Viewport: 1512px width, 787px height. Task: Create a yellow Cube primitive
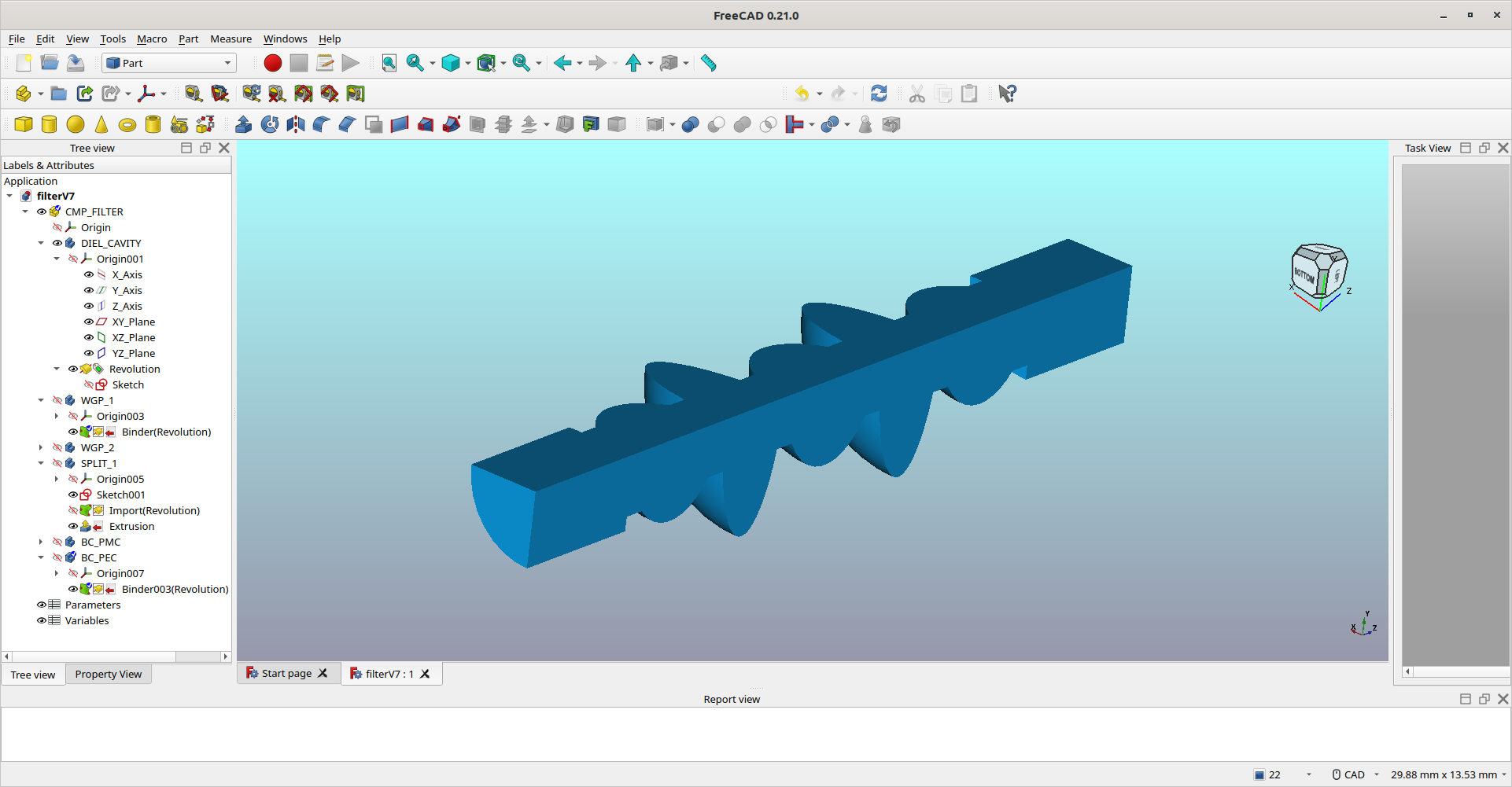24,124
